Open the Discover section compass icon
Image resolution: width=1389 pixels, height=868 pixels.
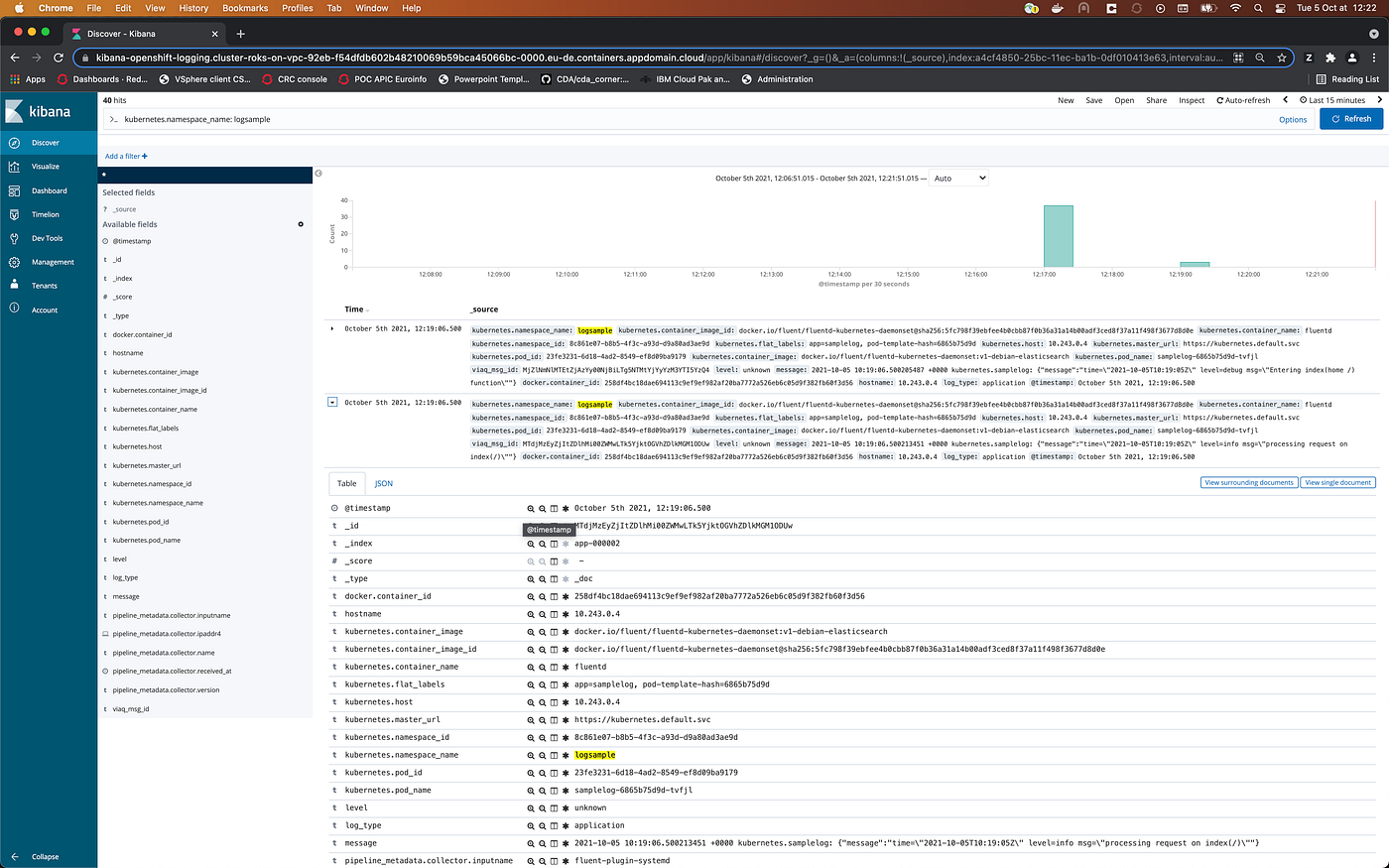14,143
